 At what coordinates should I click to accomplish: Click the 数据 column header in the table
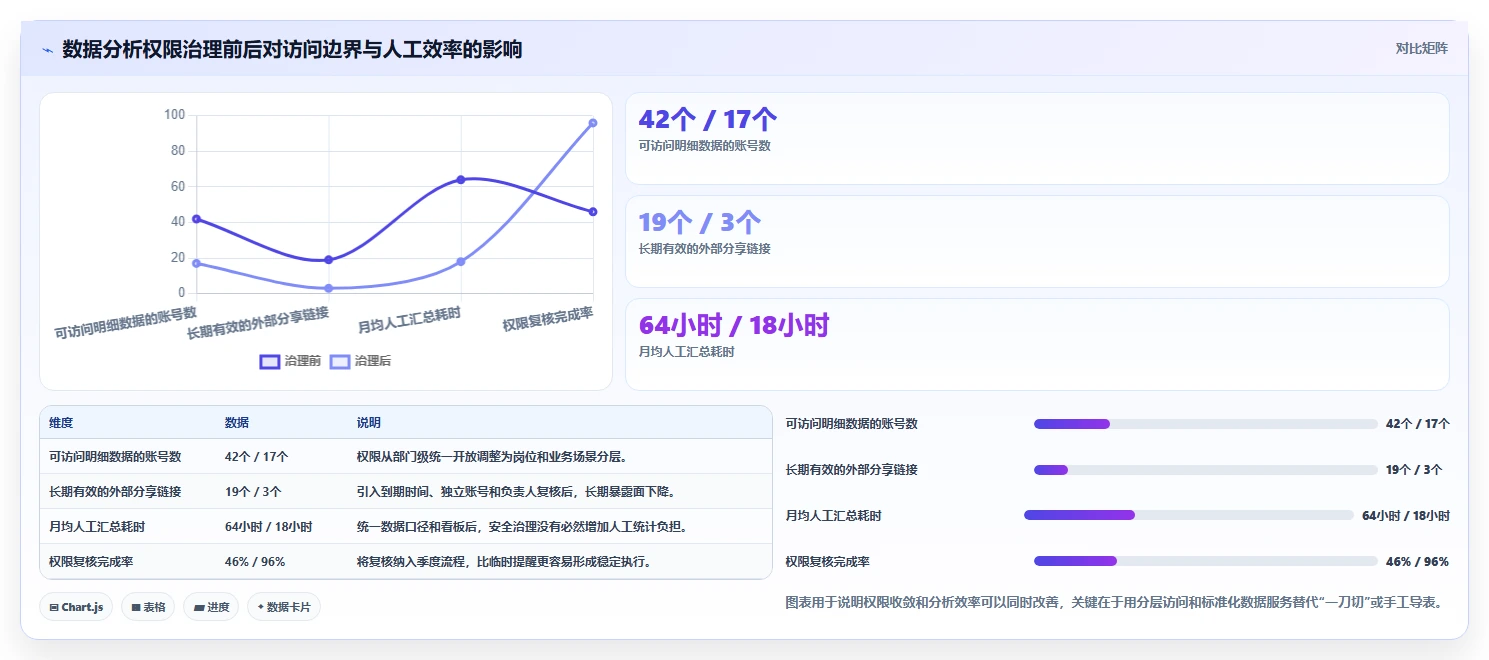[237, 423]
